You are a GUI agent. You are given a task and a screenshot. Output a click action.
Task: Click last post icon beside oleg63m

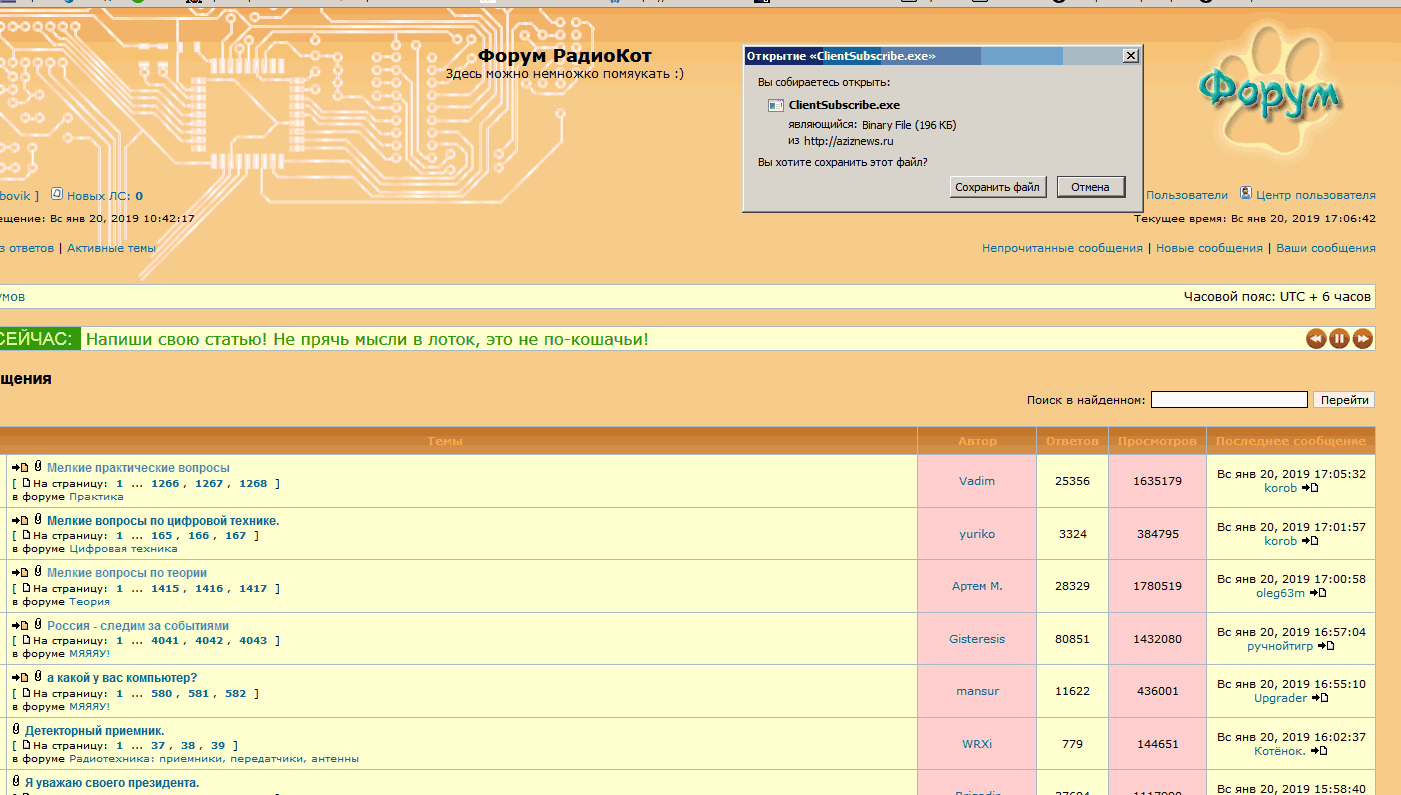point(1318,593)
